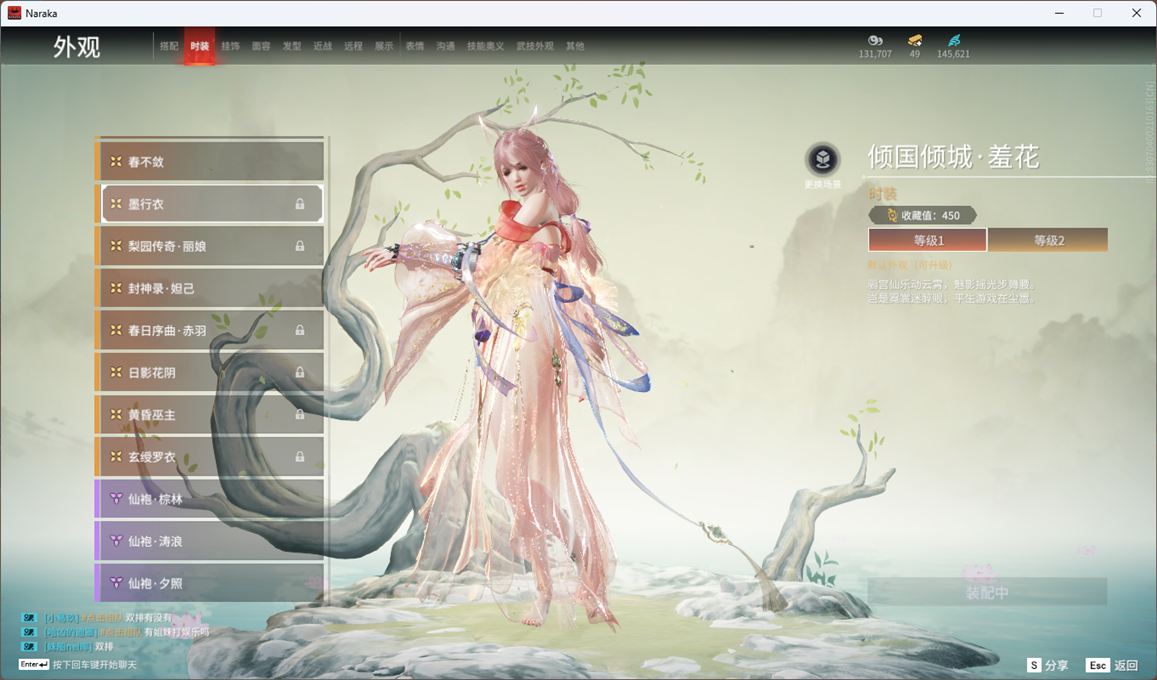Click the lock icon on 墨行衣
1157x680 pixels.
point(300,204)
